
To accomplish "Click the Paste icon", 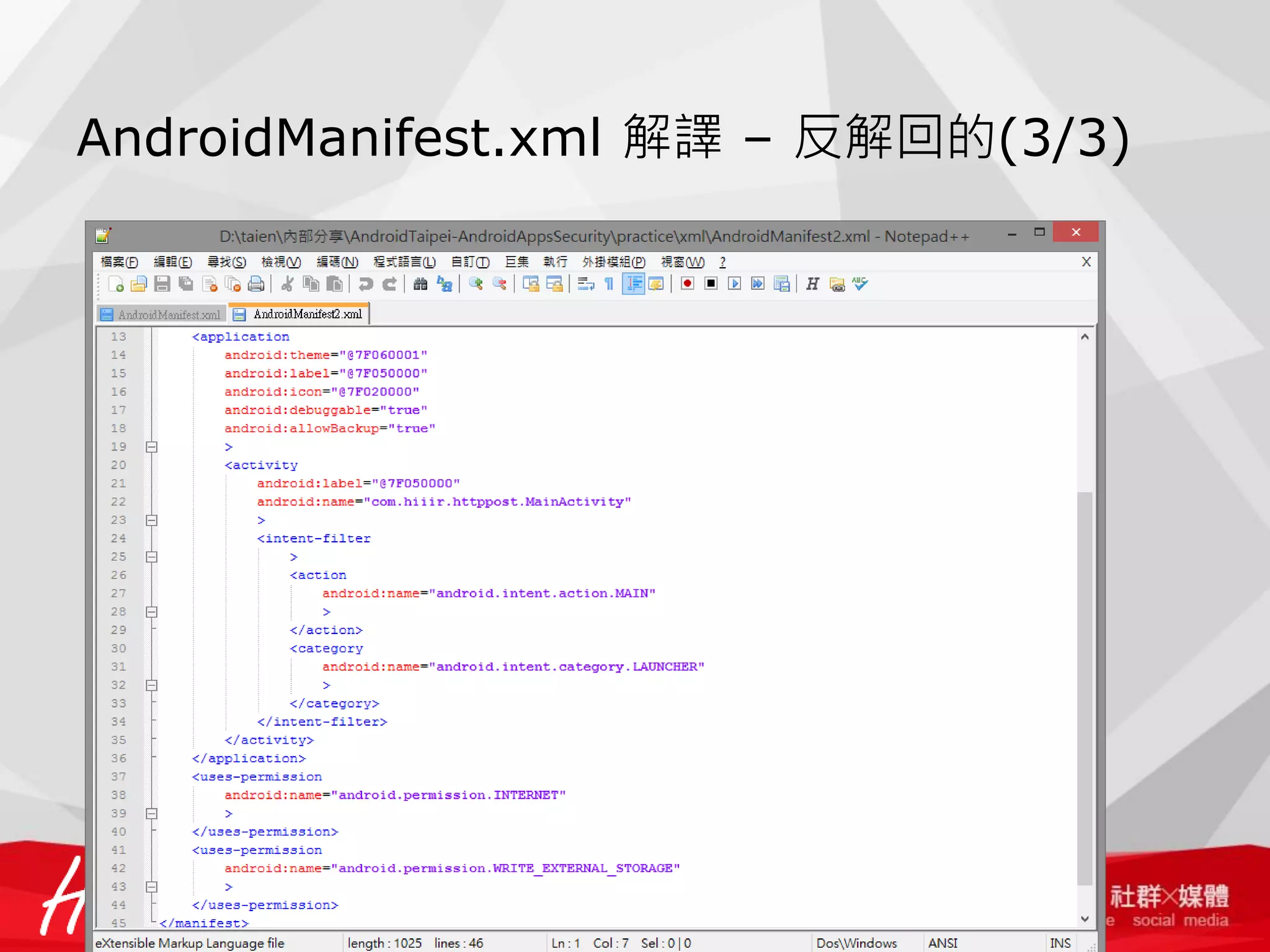I will [x=334, y=284].
